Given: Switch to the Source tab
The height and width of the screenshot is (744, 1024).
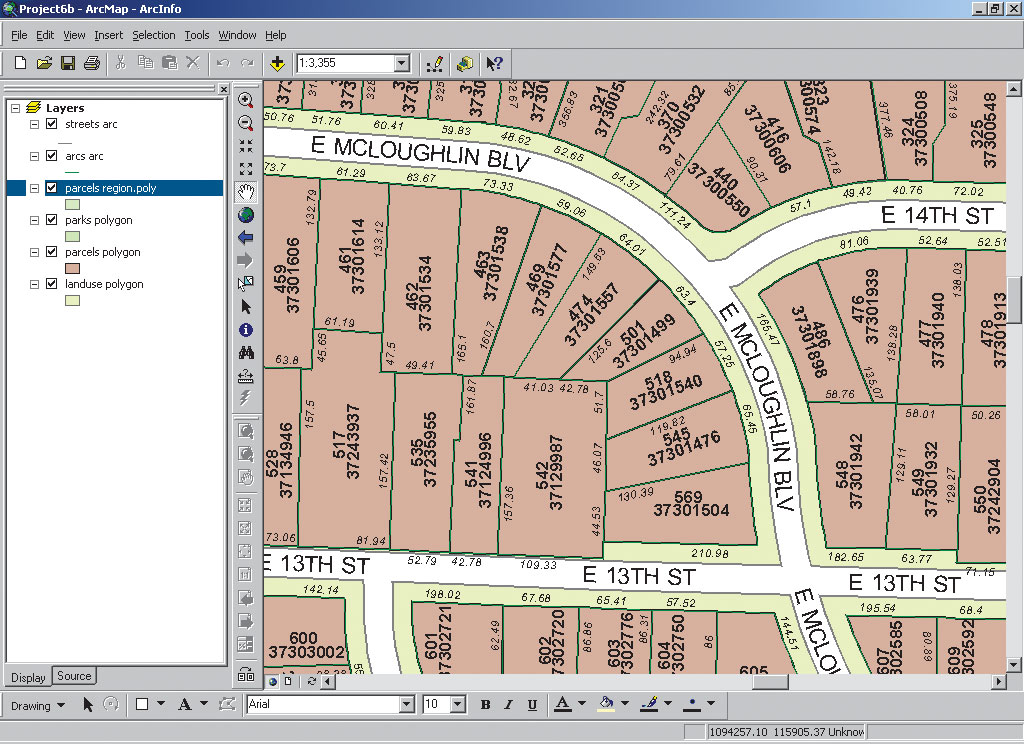Looking at the screenshot, I should coord(74,676).
